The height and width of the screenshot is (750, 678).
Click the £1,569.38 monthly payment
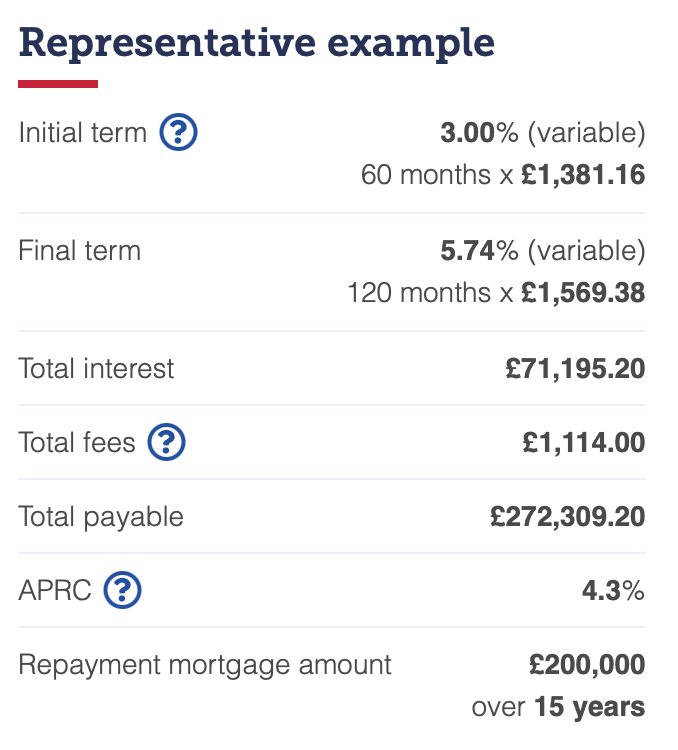coord(583,293)
